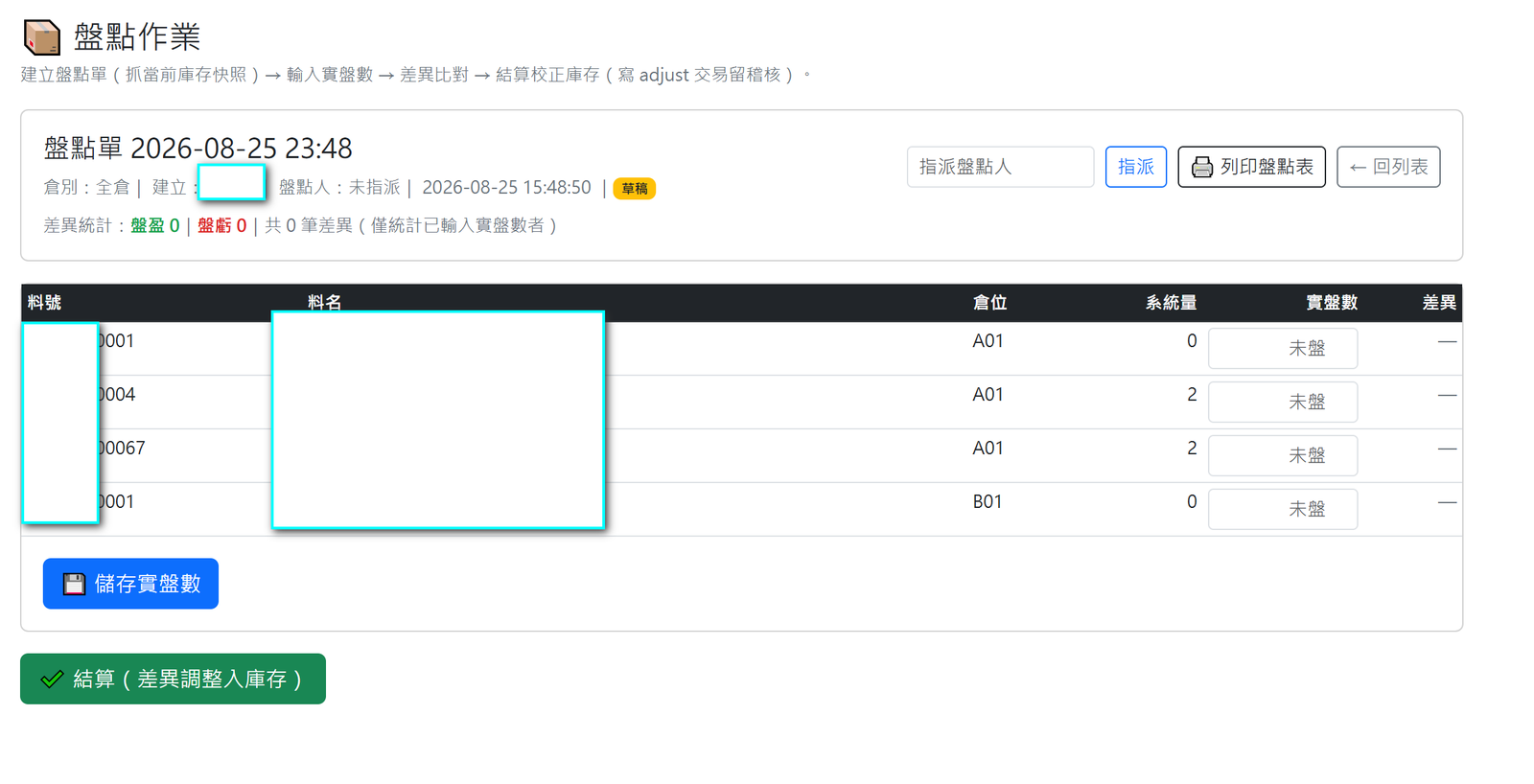Image resolution: width=1534 pixels, height=784 pixels.
Task: Click the 盤點單 2026-08-25 23:48 heading
Action: coord(198,149)
